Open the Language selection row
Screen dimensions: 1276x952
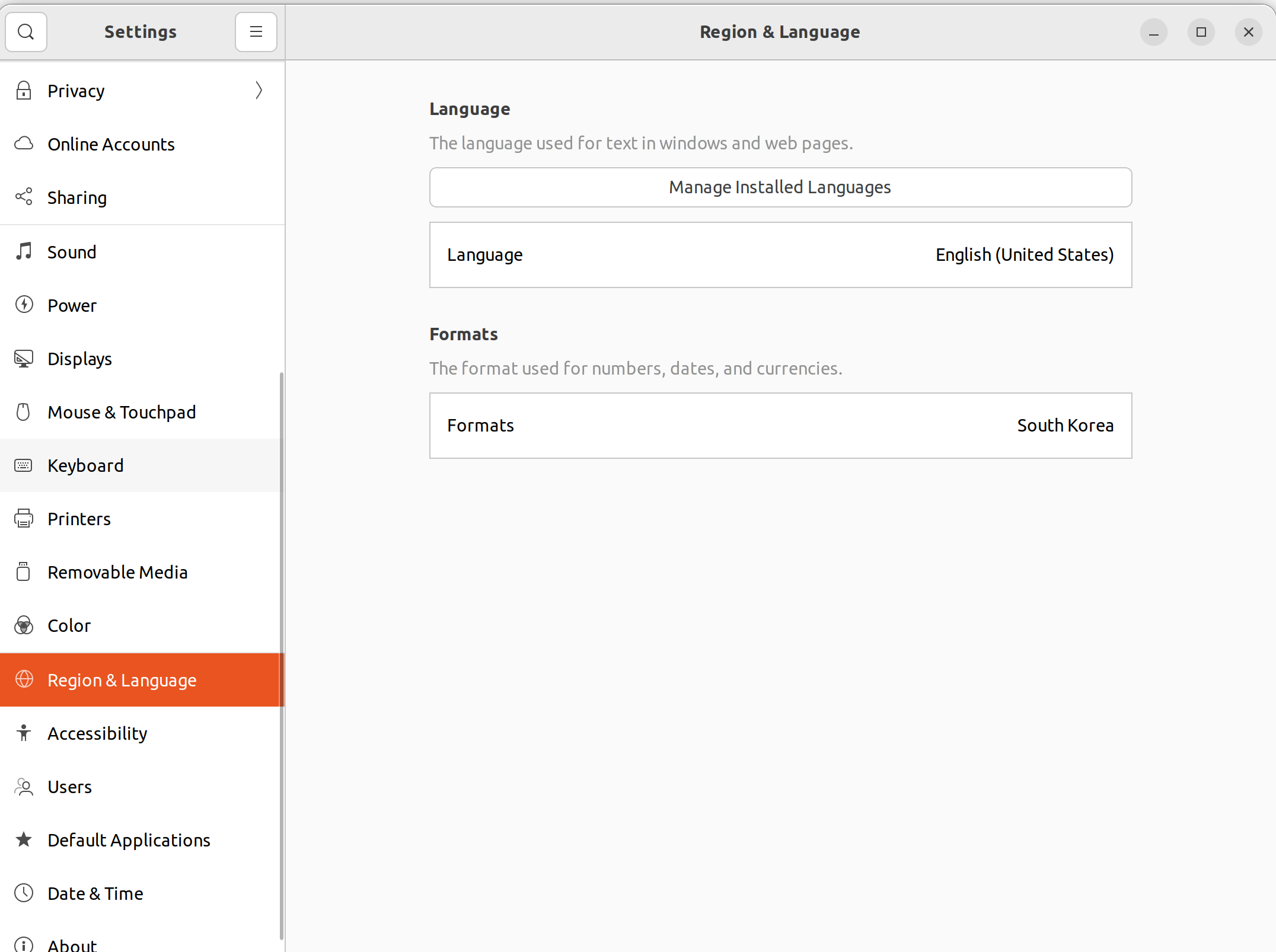point(780,255)
